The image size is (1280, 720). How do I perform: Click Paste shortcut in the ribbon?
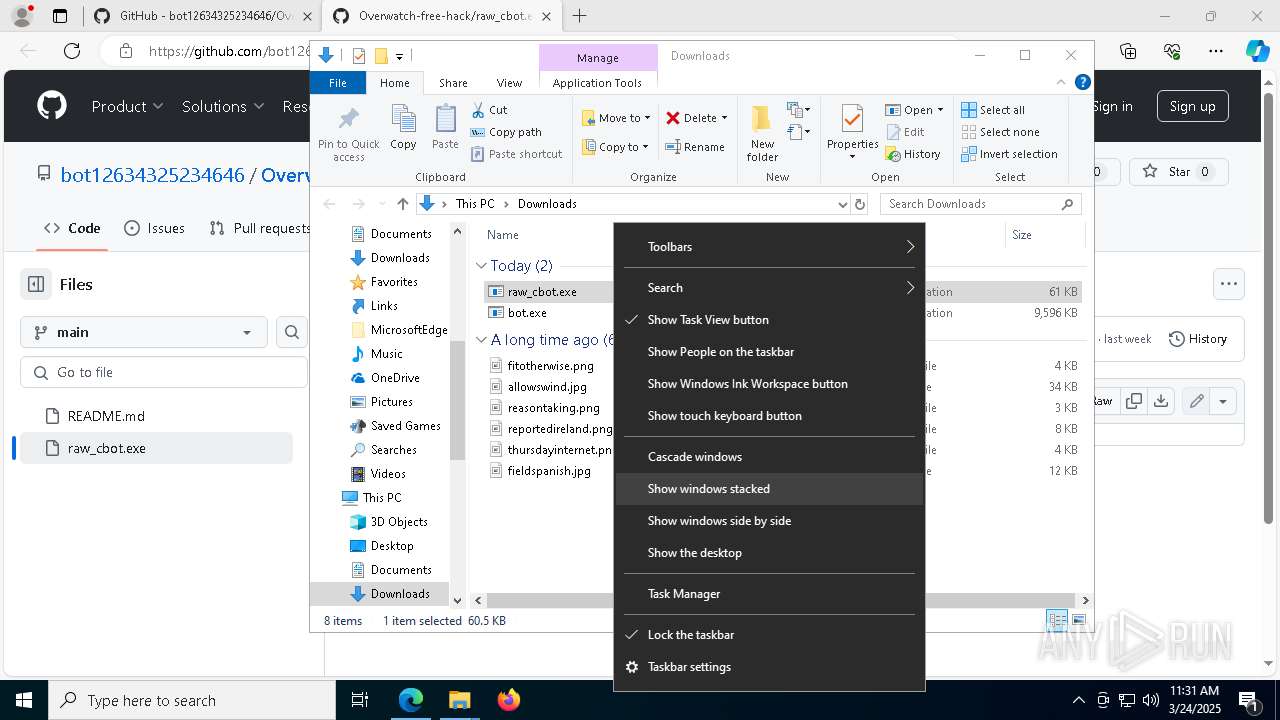[x=516, y=154]
